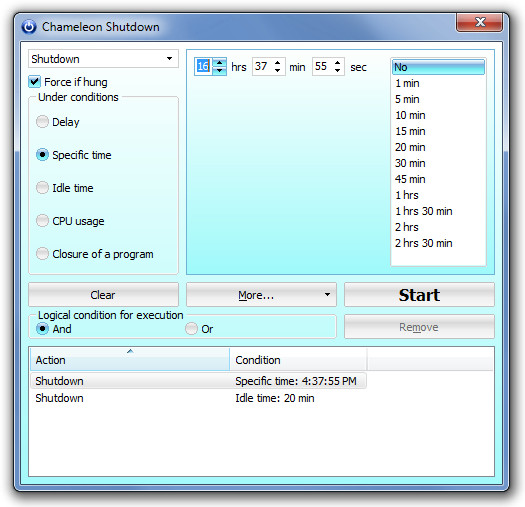Toggle the Force if hung checkbox
525x507 pixels.
click(34, 82)
